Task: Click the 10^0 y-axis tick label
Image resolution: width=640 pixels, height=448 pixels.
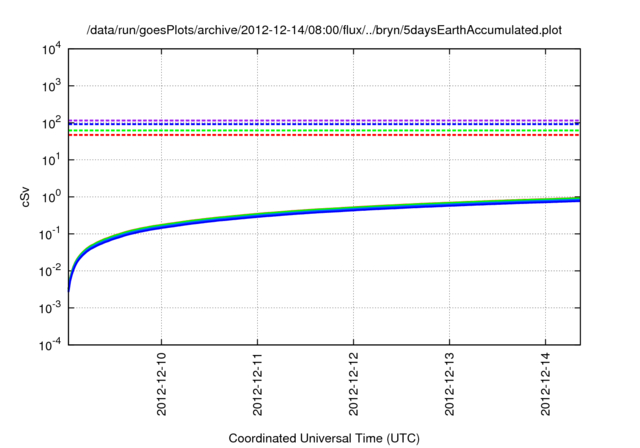Action: click(x=50, y=197)
